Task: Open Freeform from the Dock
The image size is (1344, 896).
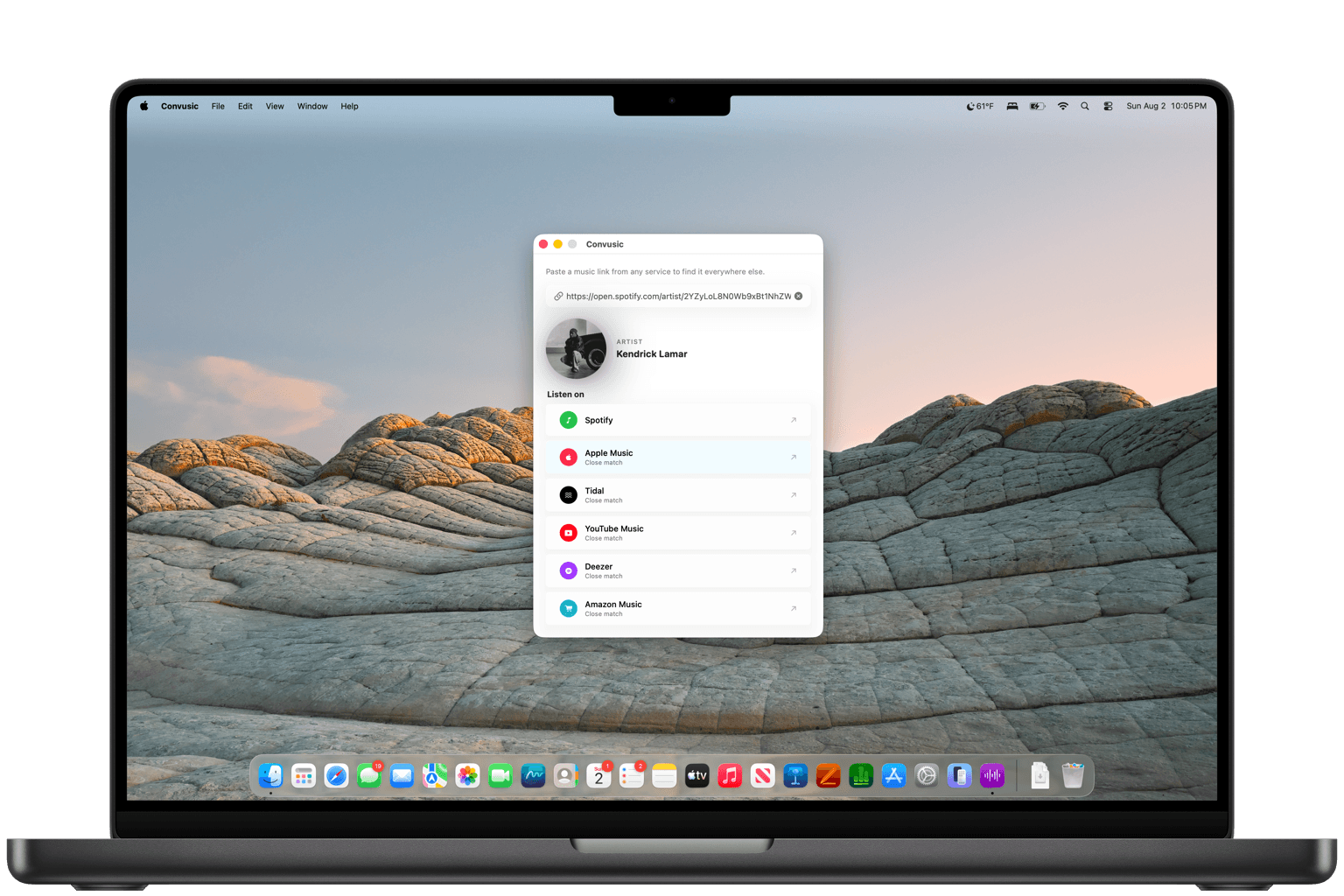Action: (533, 775)
